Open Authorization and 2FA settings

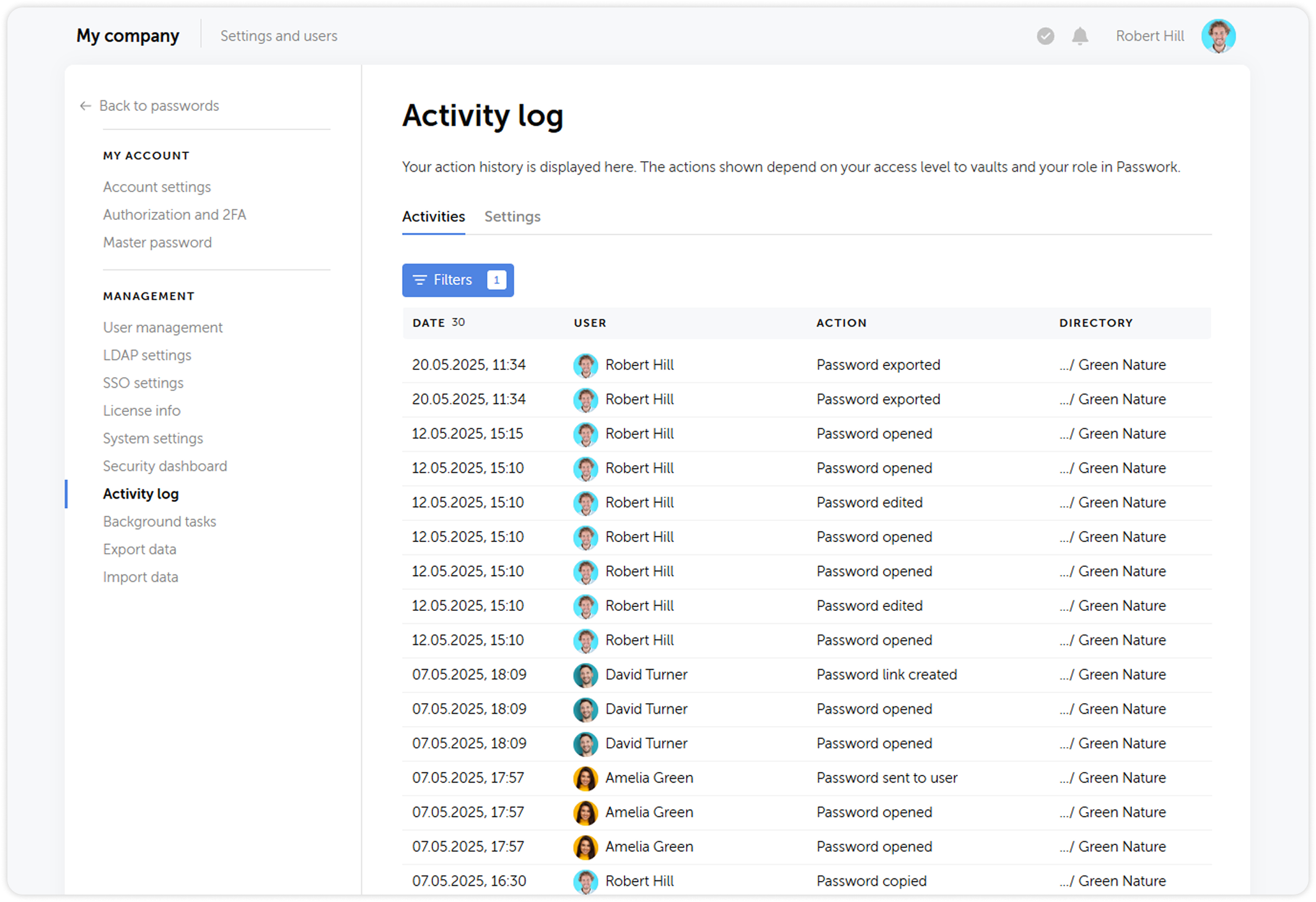tap(175, 214)
